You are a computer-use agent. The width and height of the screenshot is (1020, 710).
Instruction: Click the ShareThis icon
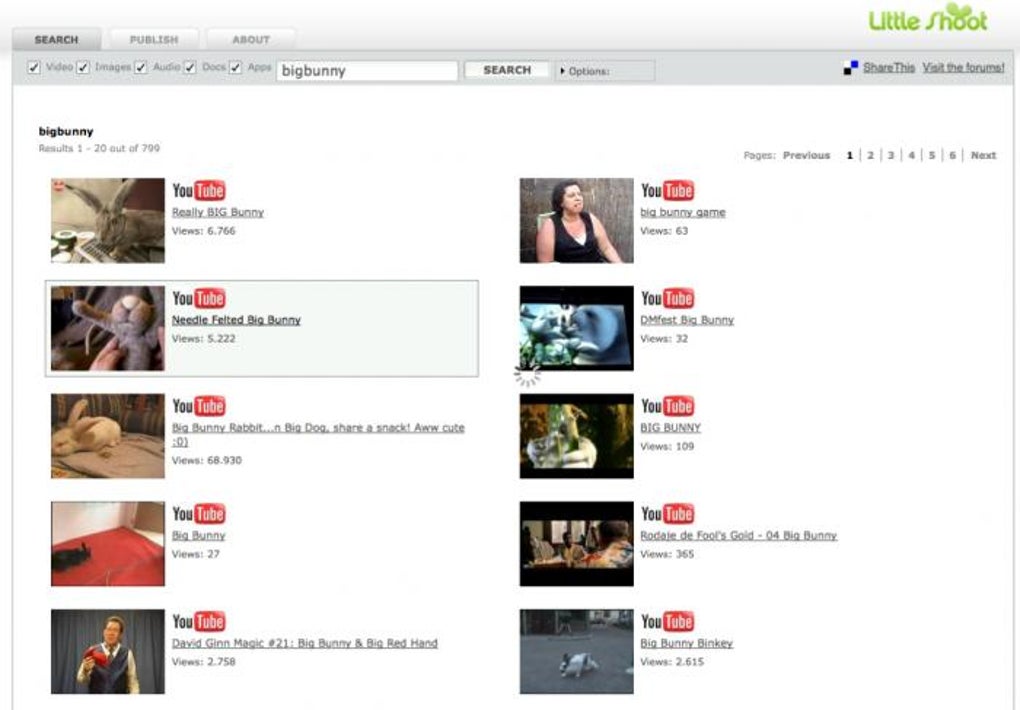tap(851, 68)
